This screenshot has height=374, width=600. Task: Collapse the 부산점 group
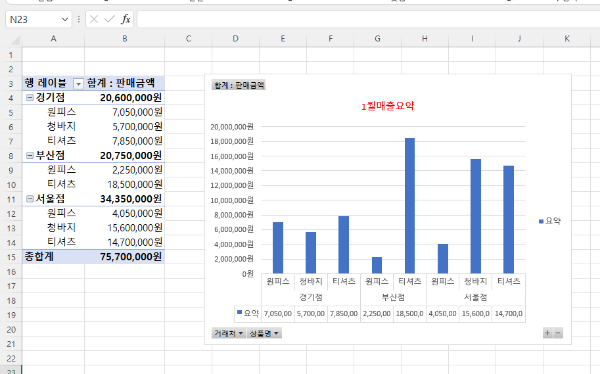click(x=29, y=155)
